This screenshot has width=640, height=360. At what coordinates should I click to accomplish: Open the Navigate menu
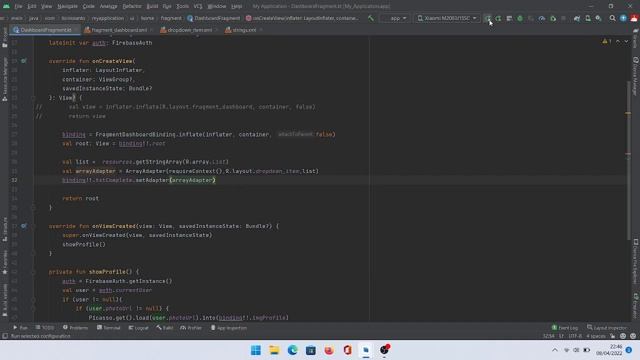point(67,6)
